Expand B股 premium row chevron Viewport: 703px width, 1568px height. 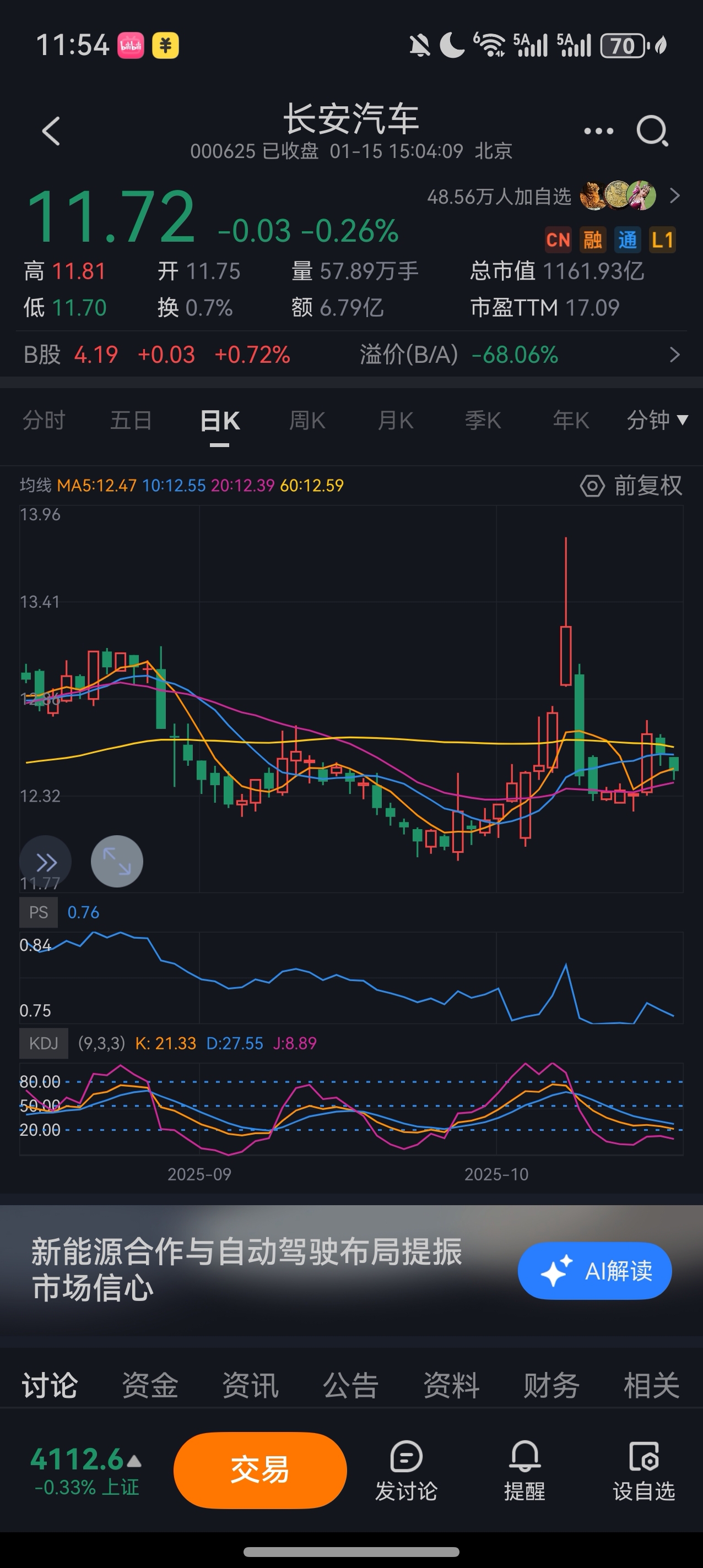pyautogui.click(x=674, y=355)
